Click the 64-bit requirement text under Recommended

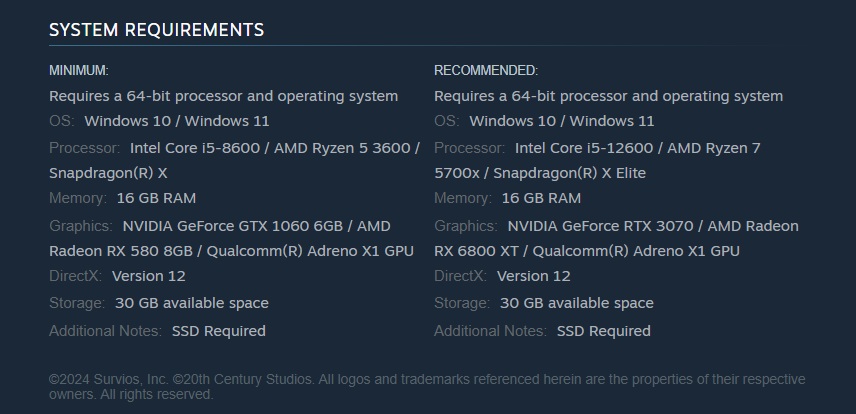608,96
